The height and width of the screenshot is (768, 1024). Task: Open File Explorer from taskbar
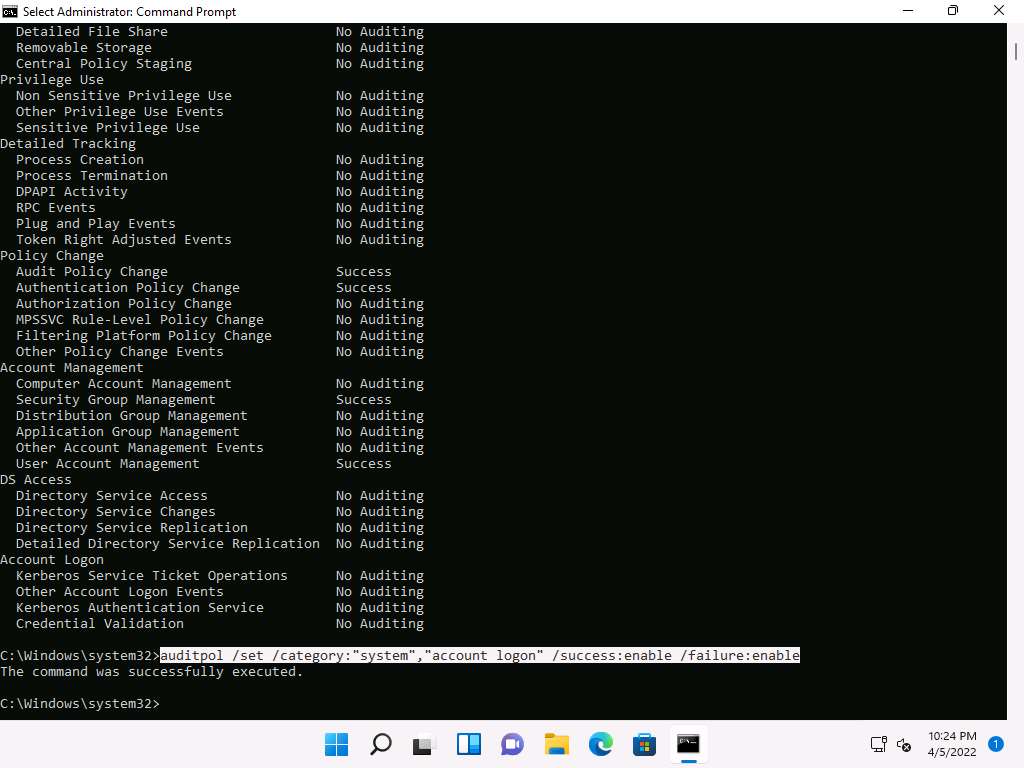point(557,744)
